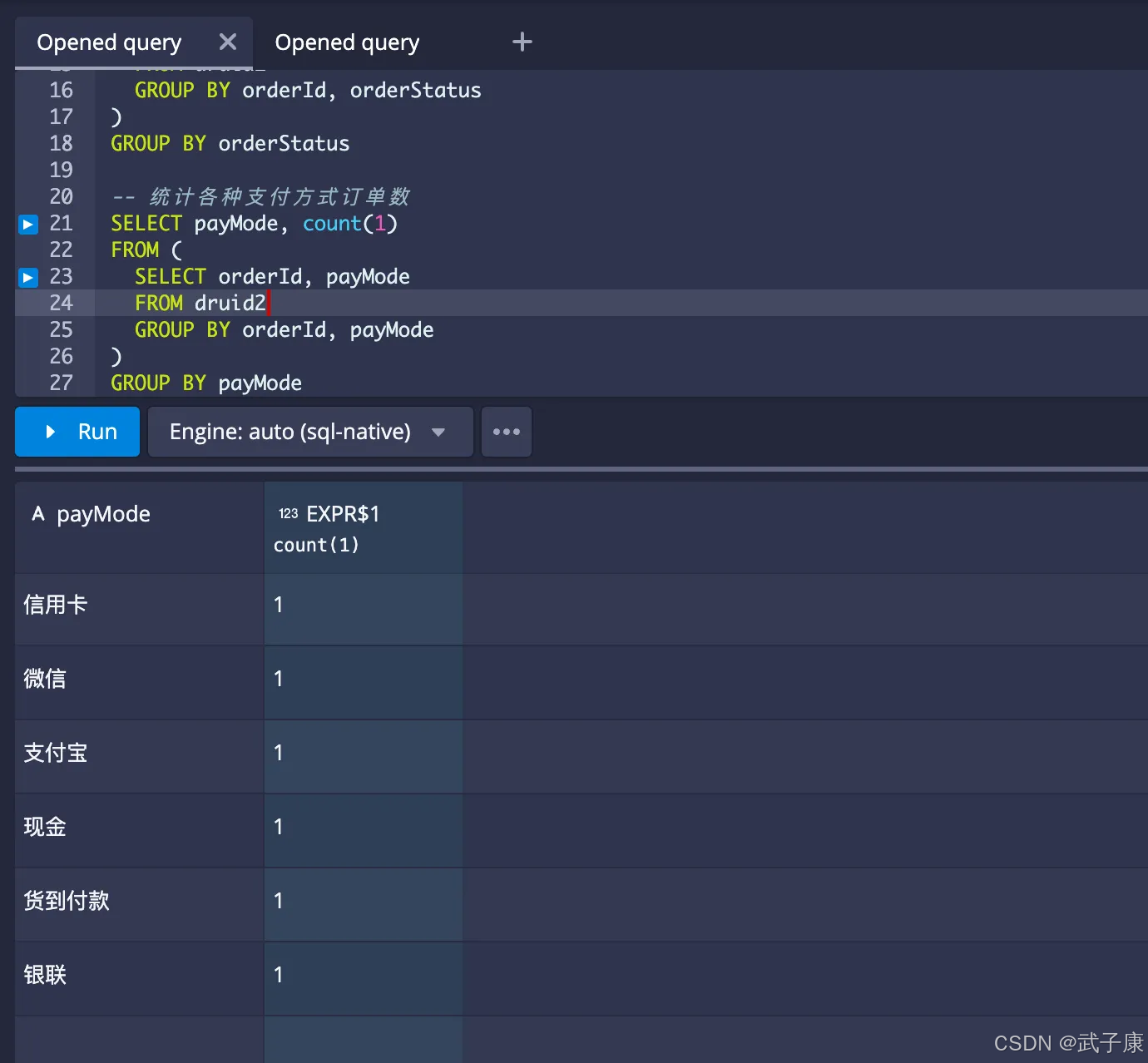This screenshot has width=1148, height=1063.
Task: Click line number 27 in the gutter
Action: click(61, 383)
